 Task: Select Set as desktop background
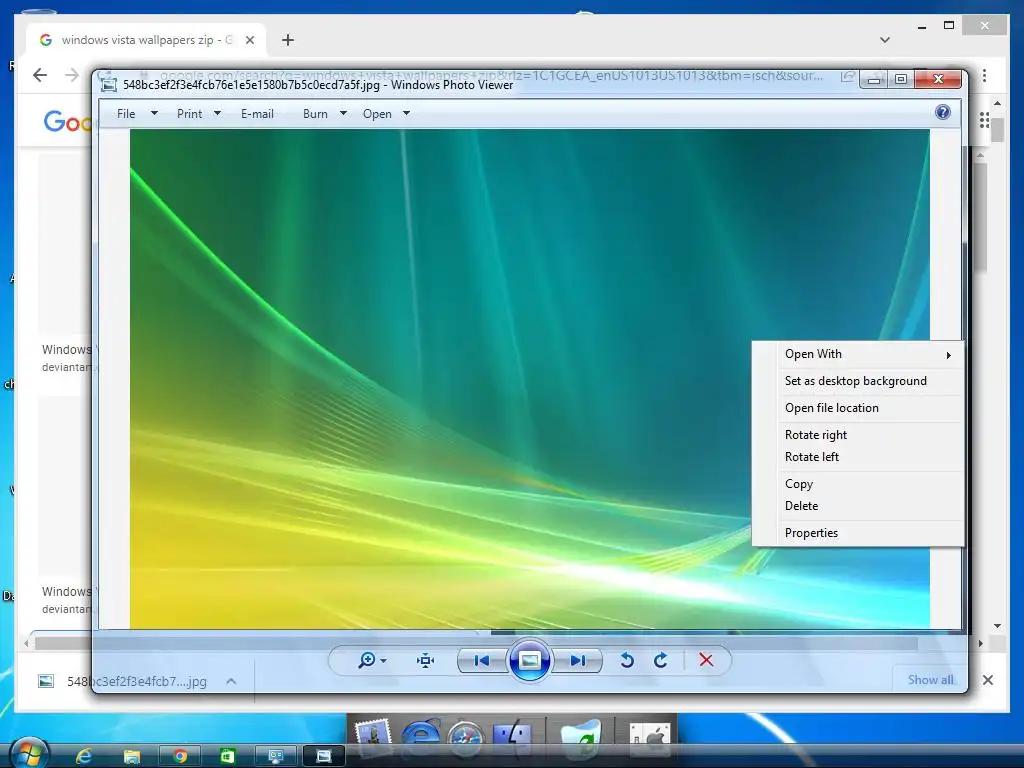857,381
